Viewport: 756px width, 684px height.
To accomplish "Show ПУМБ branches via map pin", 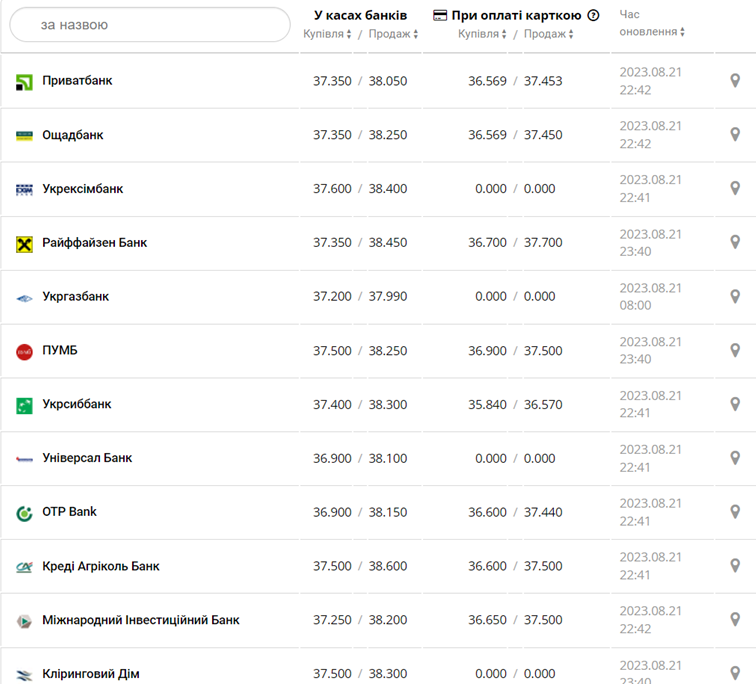I will [x=735, y=350].
